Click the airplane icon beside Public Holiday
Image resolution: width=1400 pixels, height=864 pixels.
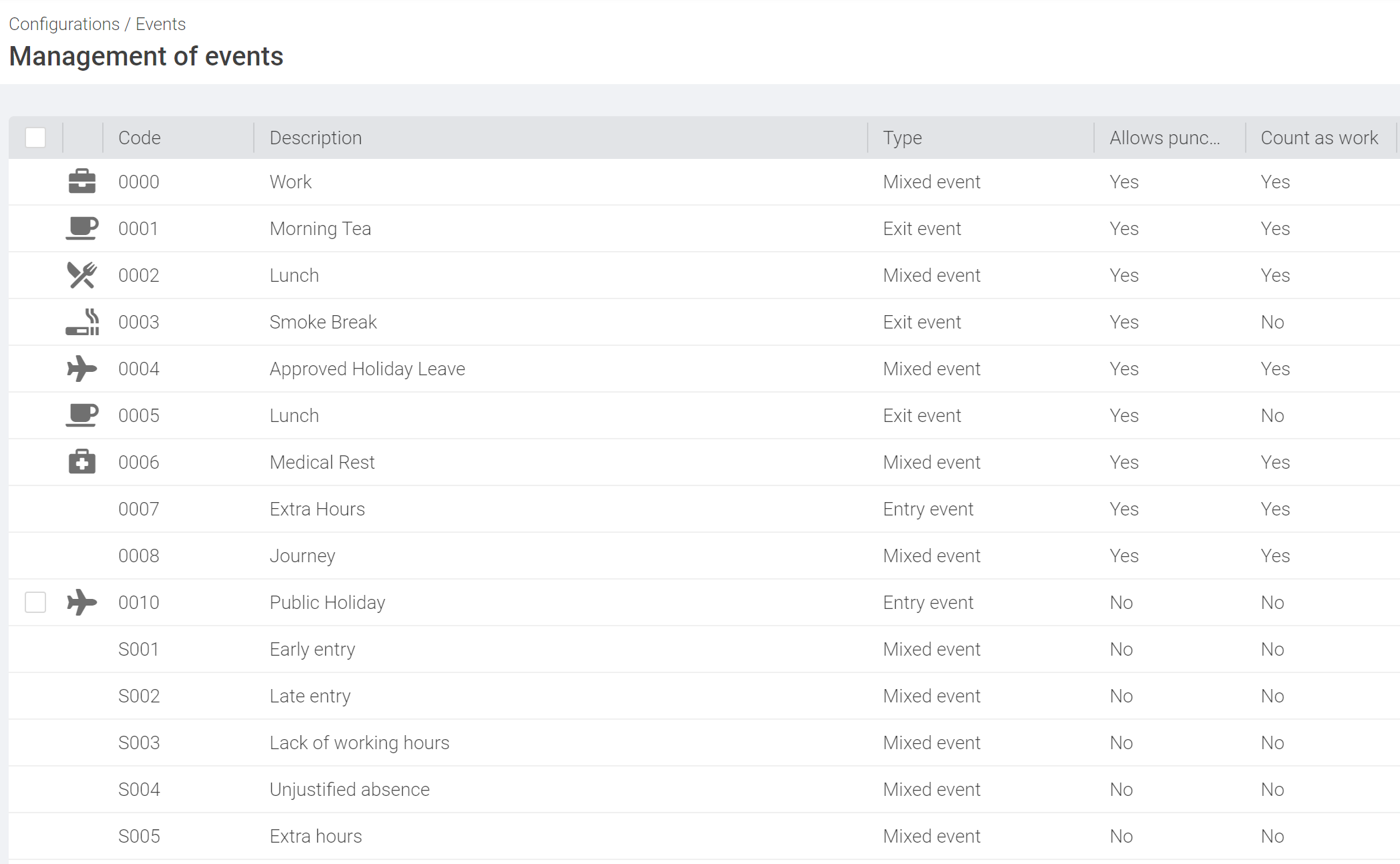click(81, 602)
